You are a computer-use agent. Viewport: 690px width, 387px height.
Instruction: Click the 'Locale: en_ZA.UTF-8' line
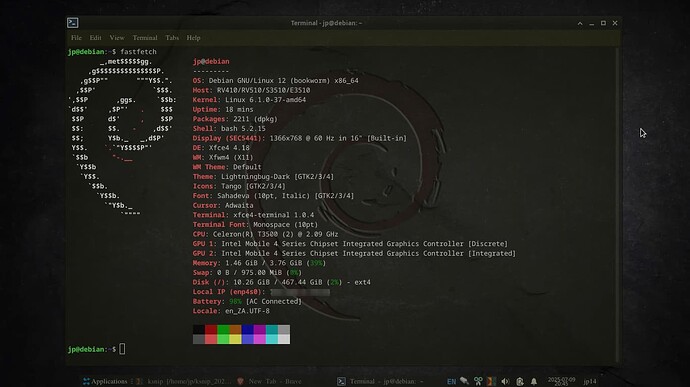pyautogui.click(x=231, y=311)
